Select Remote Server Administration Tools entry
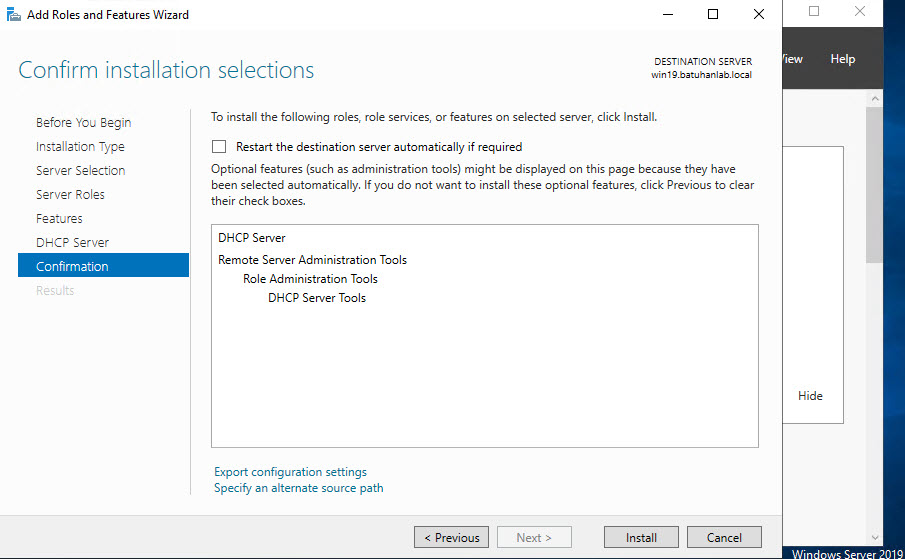The image size is (905, 559). pos(312,260)
